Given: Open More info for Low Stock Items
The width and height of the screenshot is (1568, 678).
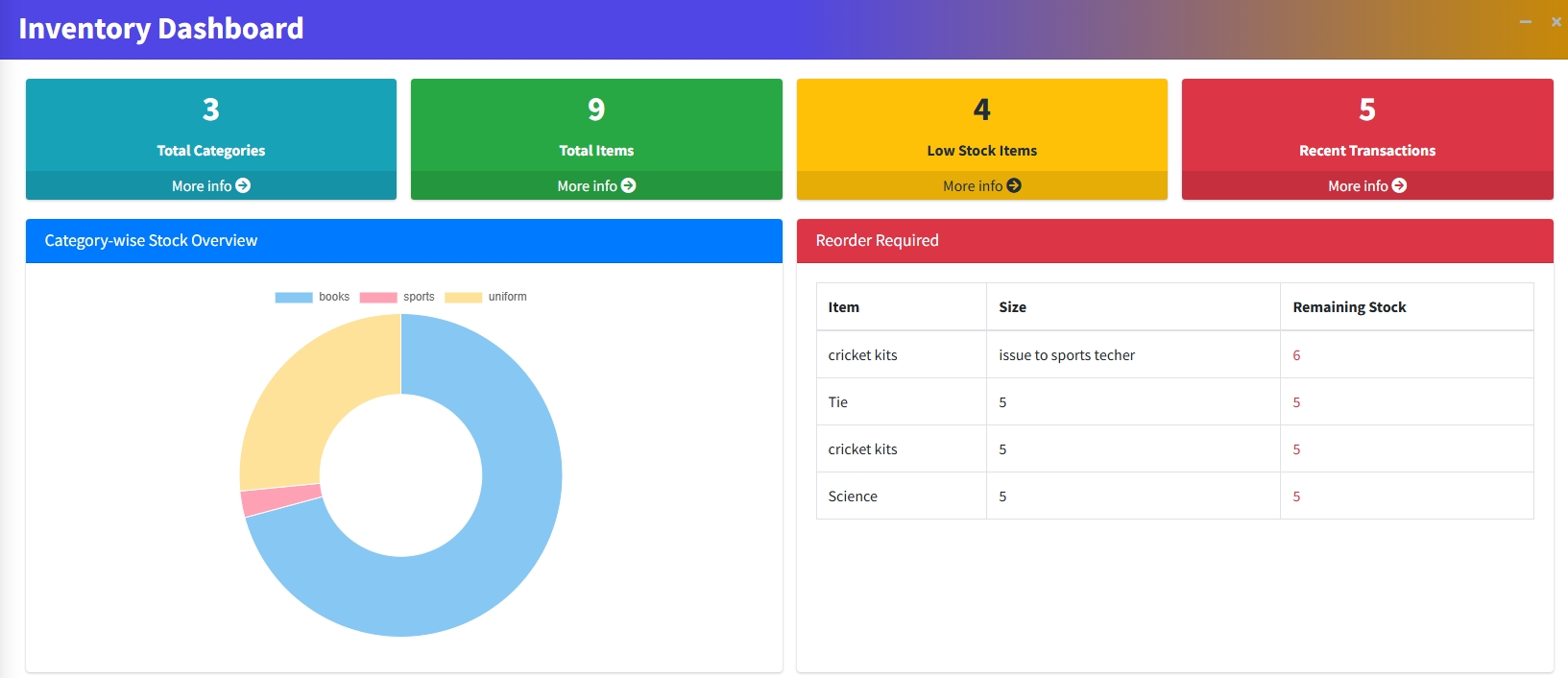Looking at the screenshot, I should point(982,185).
